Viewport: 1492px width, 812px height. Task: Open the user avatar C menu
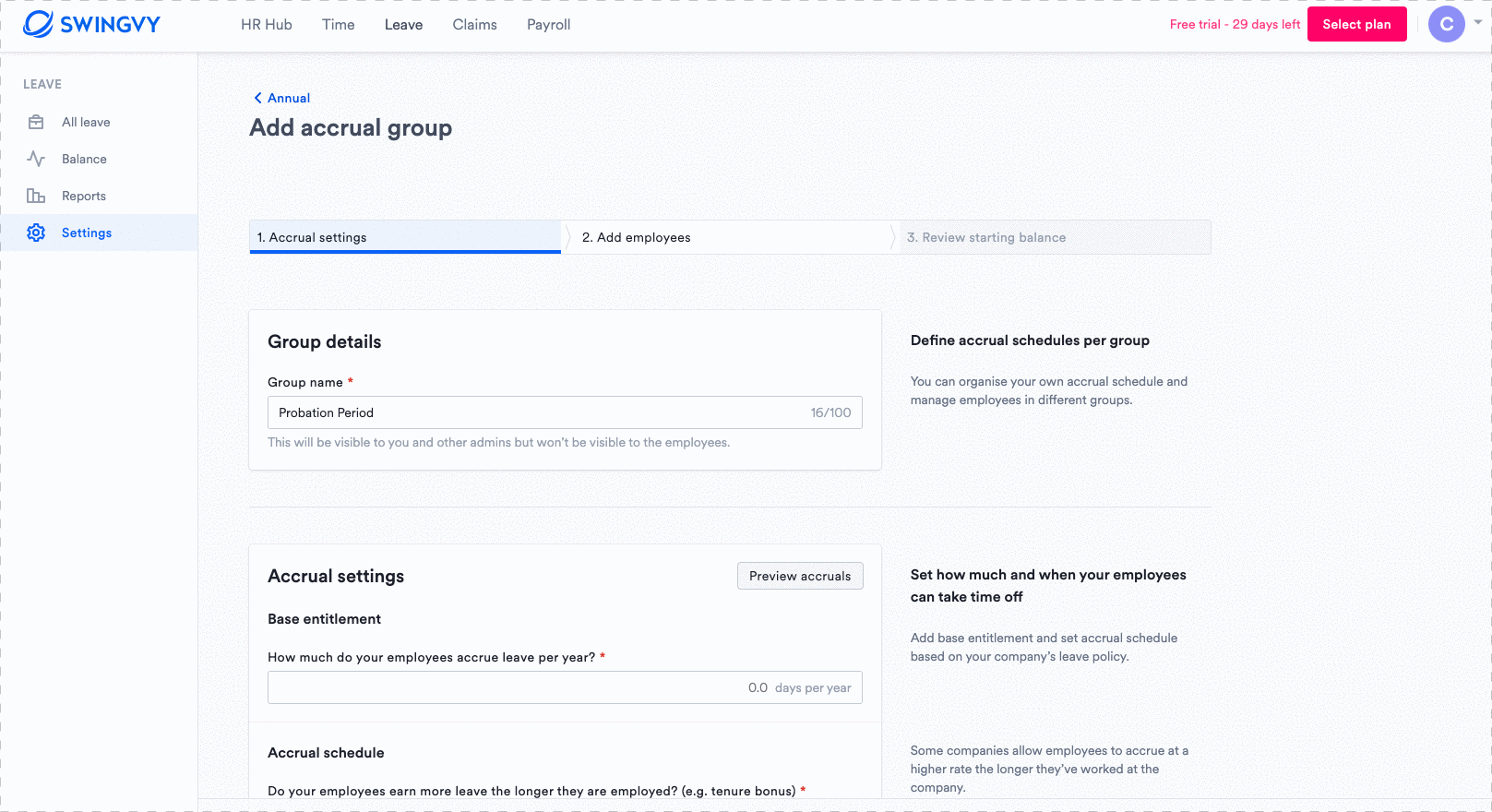pos(1446,24)
